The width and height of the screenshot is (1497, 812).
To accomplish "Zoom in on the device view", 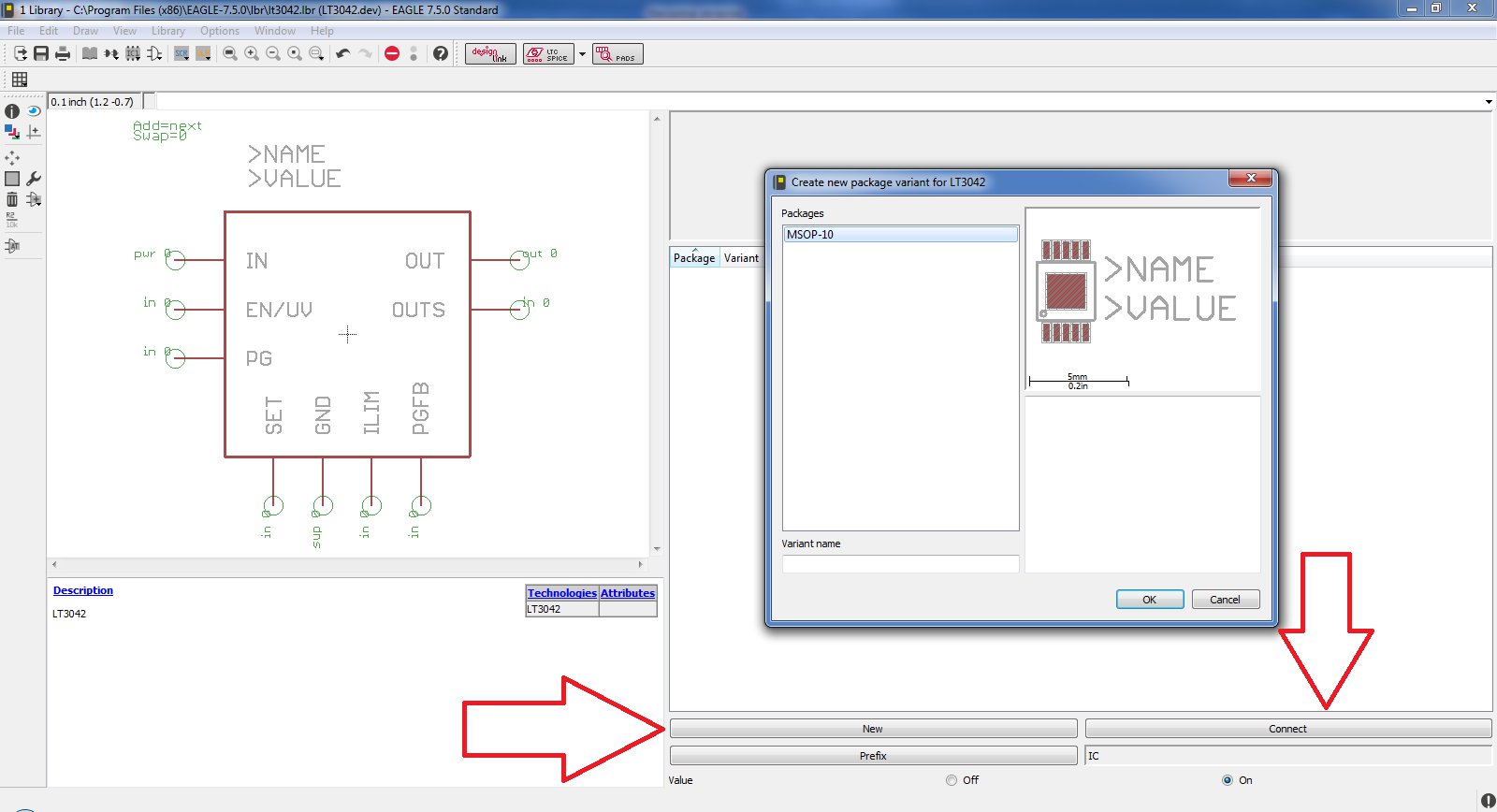I will coord(252,53).
